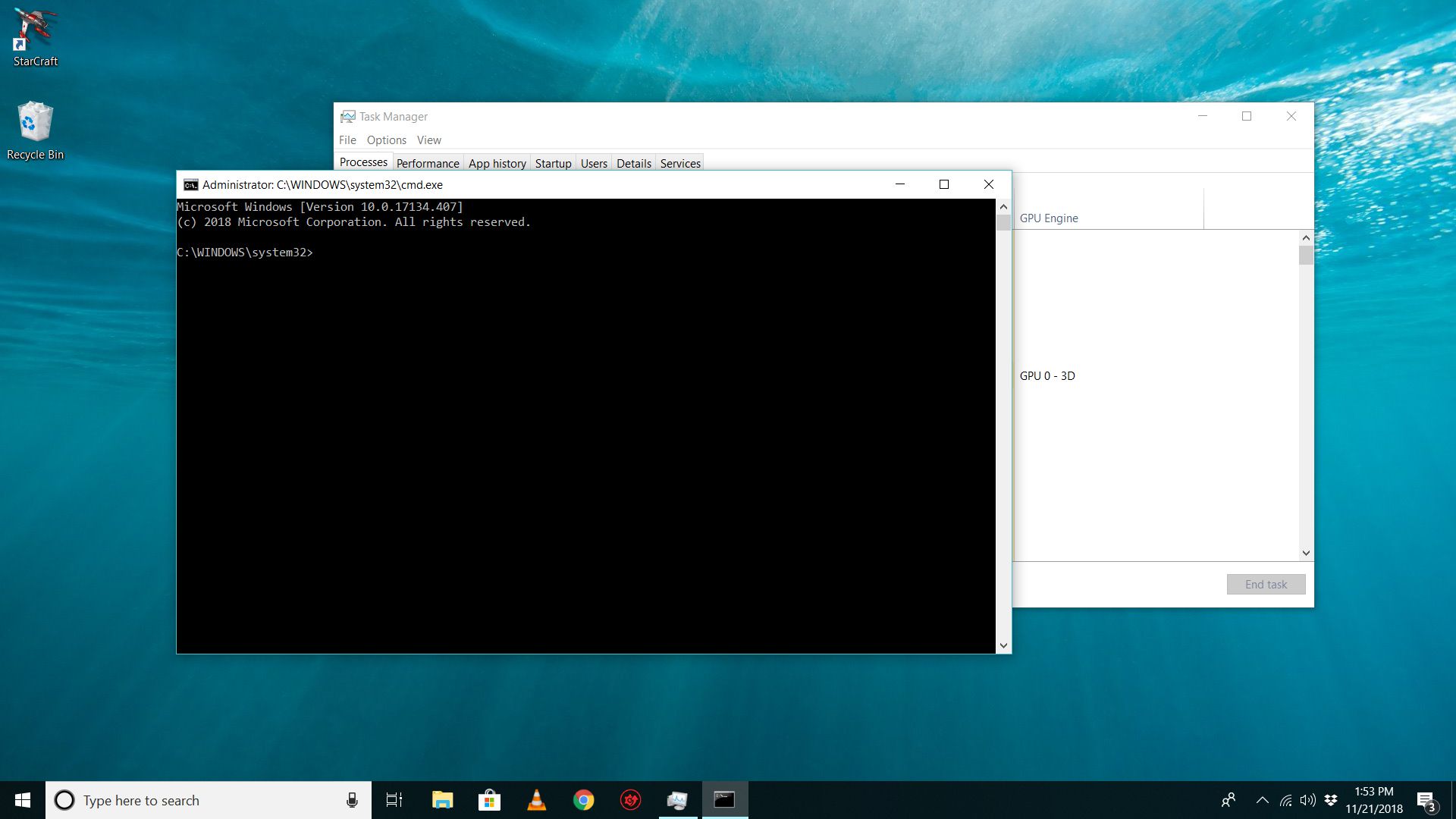Screen dimensions: 1456x819
Task: Select the Startup tab in Task Manager
Action: (553, 163)
